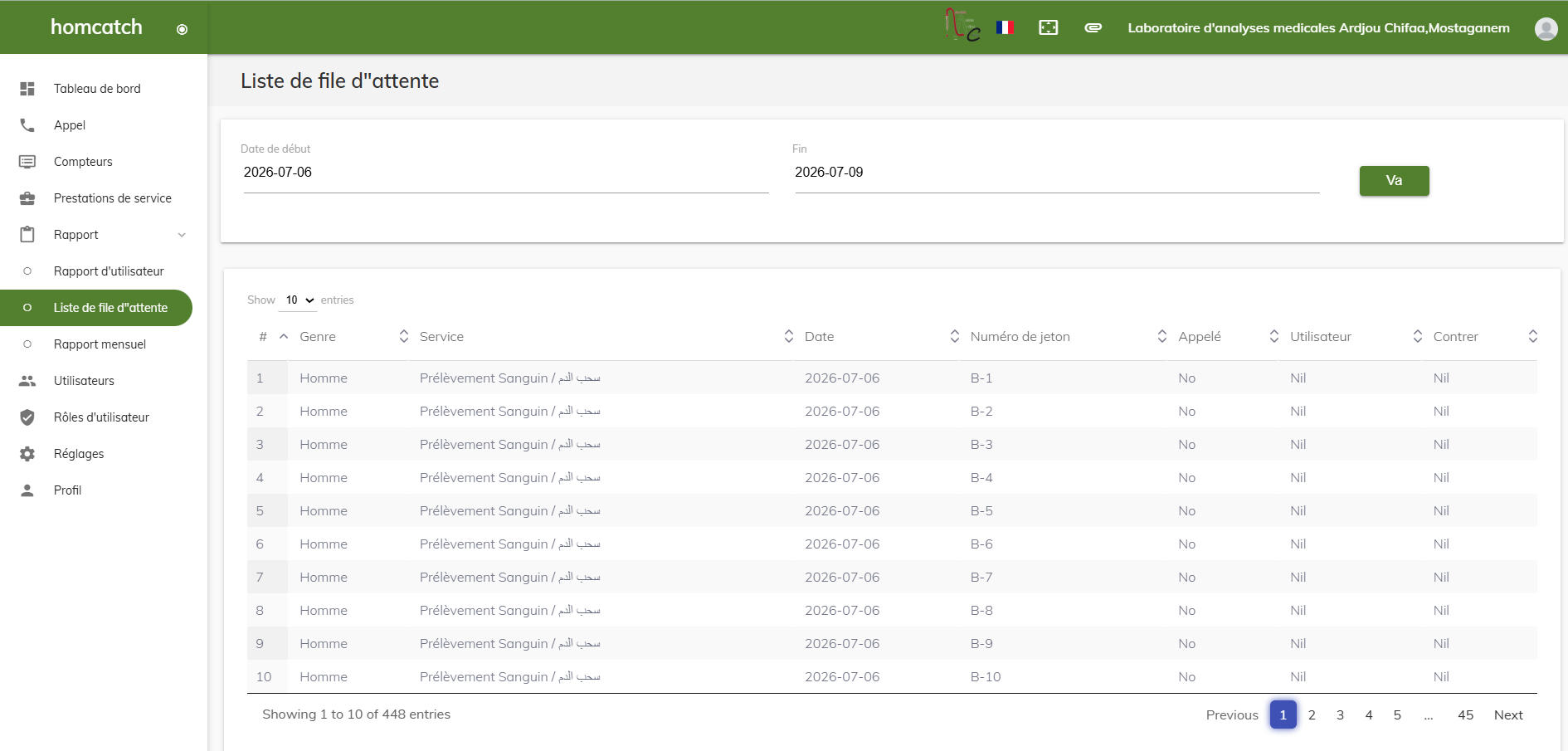Click the Appel phone icon
The width and height of the screenshot is (1568, 751).
pos(27,125)
